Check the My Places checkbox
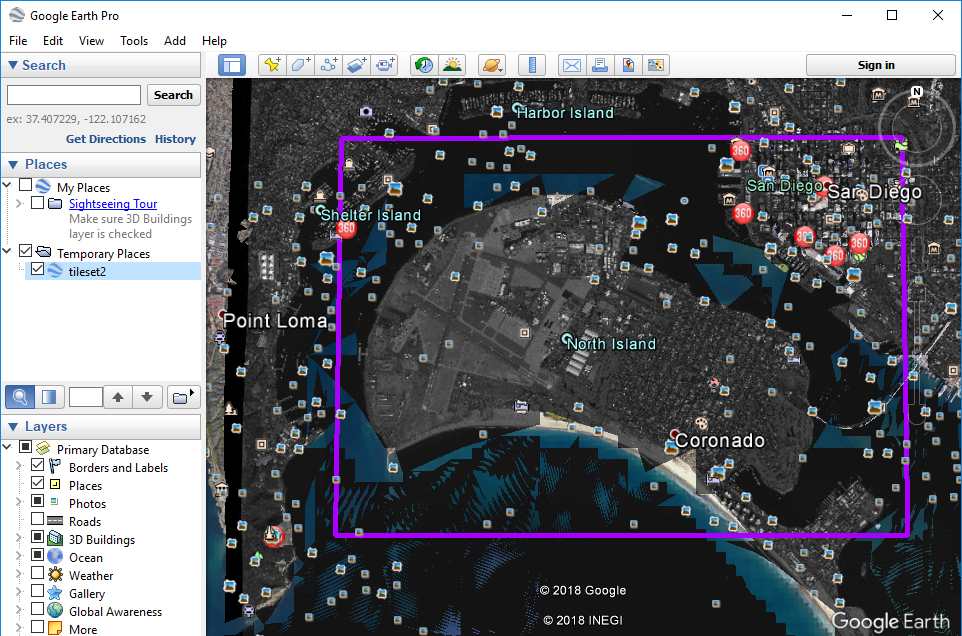 click(25, 185)
